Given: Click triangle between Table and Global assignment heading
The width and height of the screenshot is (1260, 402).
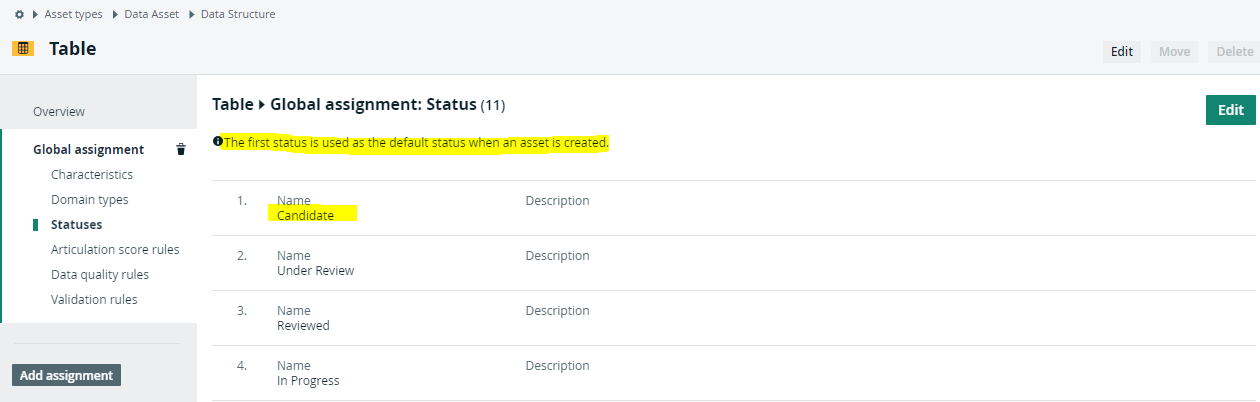Looking at the screenshot, I should coord(262,104).
